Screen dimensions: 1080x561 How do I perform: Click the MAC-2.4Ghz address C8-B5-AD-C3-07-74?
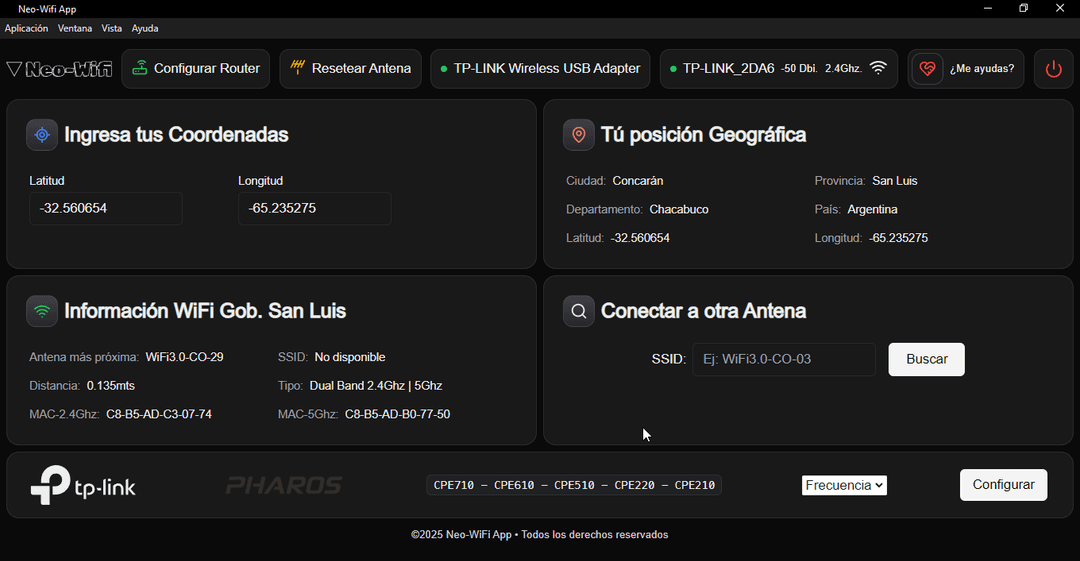[x=159, y=414]
